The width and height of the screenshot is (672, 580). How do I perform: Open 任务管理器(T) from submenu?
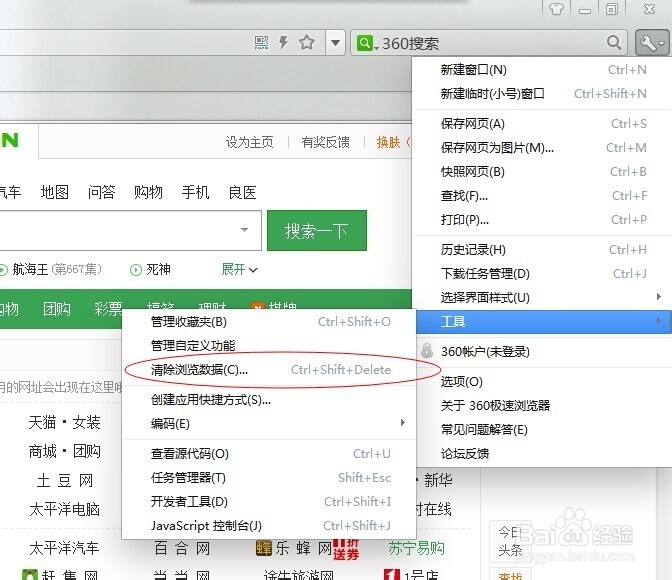(270, 478)
